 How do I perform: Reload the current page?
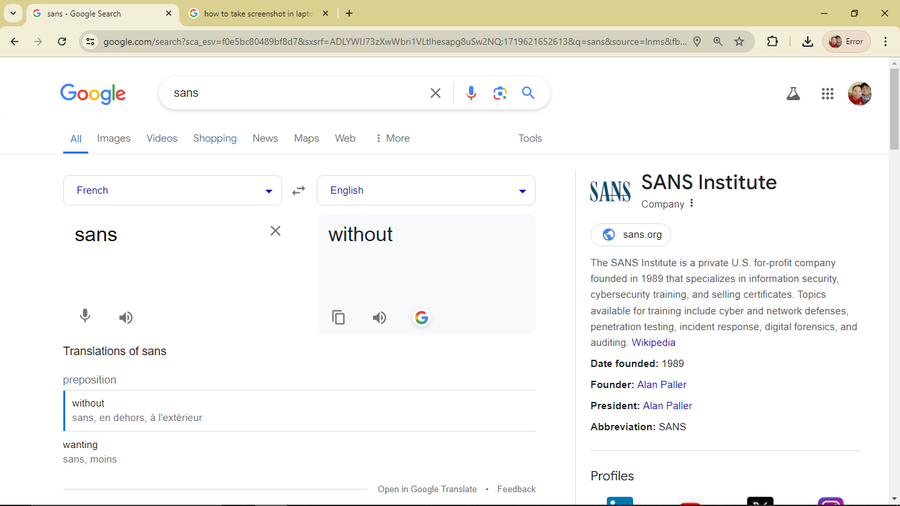62,41
